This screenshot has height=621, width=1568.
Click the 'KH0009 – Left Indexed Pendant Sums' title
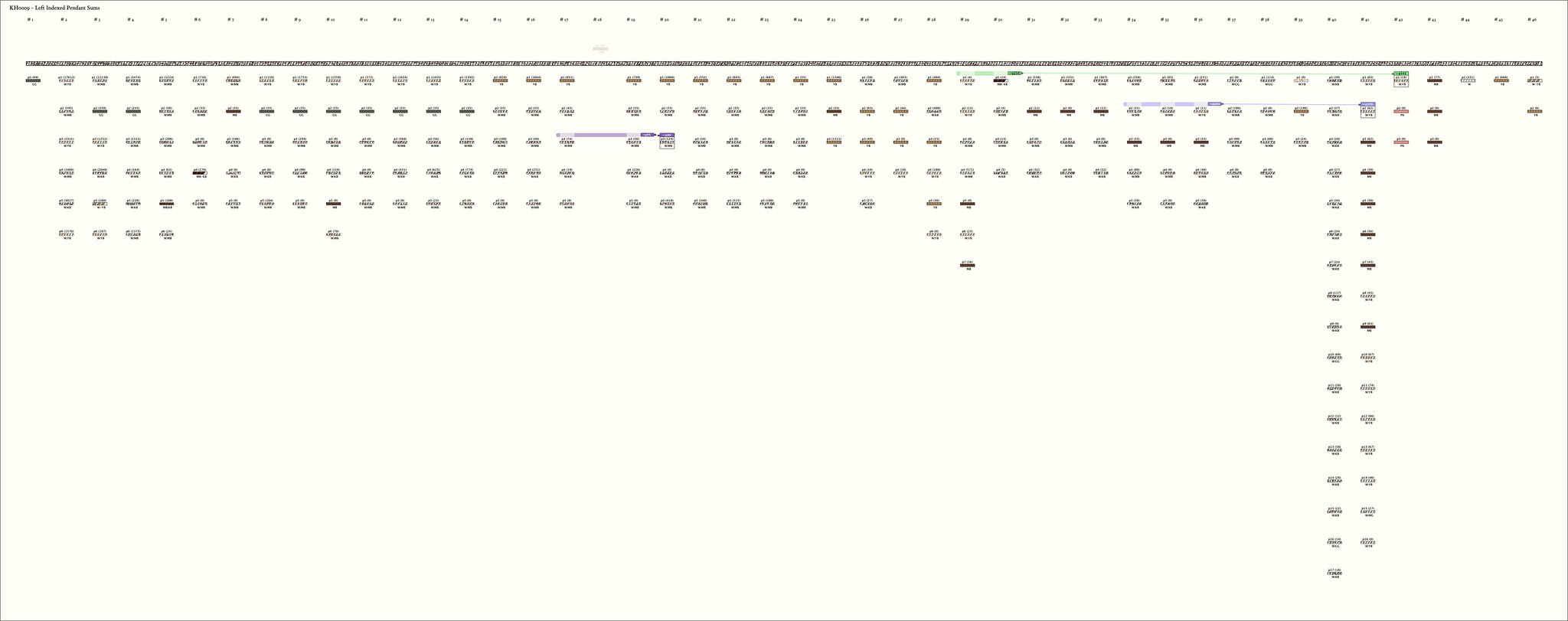click(54, 7)
